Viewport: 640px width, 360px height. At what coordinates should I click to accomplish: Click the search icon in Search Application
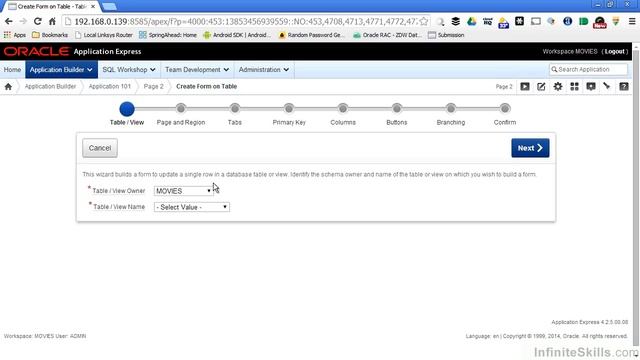554,69
